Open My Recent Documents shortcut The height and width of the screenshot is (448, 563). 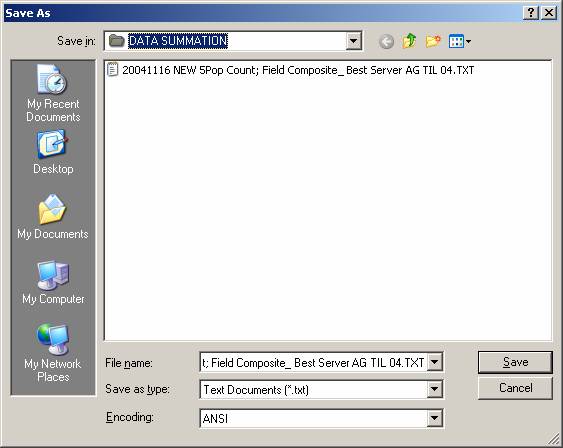53,93
